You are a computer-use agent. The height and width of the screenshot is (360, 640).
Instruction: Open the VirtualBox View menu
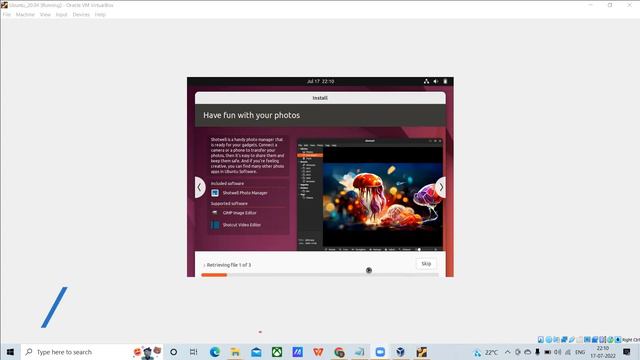(45, 14)
